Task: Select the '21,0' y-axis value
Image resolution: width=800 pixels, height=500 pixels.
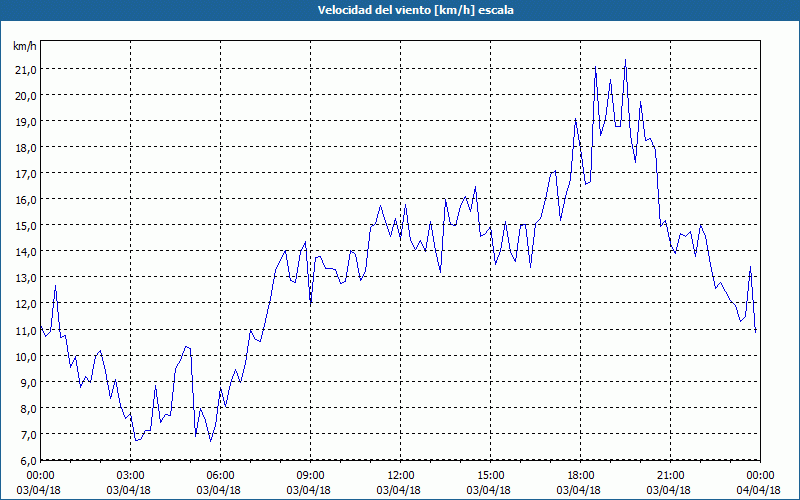Action: point(26,69)
